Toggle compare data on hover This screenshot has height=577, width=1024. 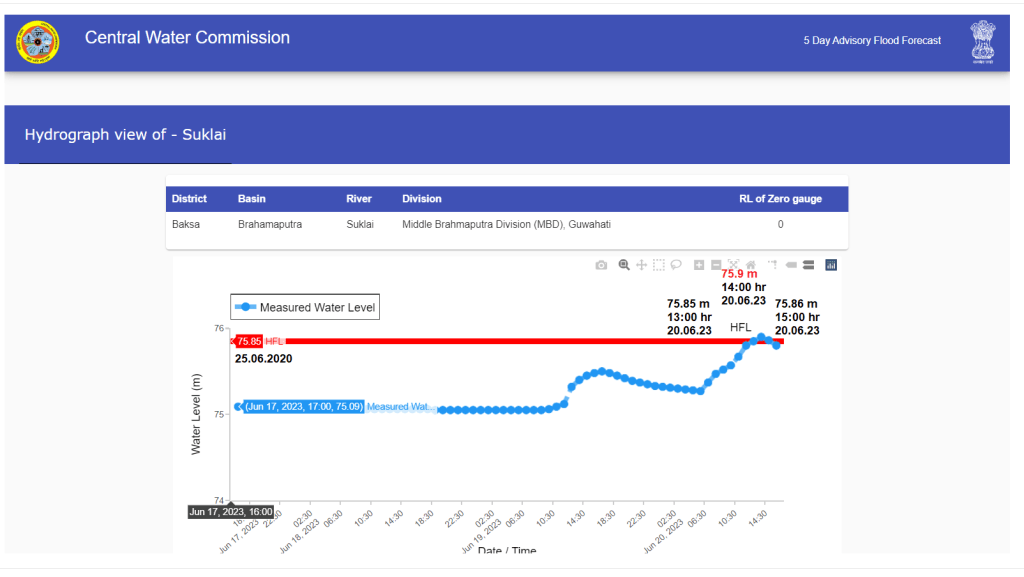(808, 265)
